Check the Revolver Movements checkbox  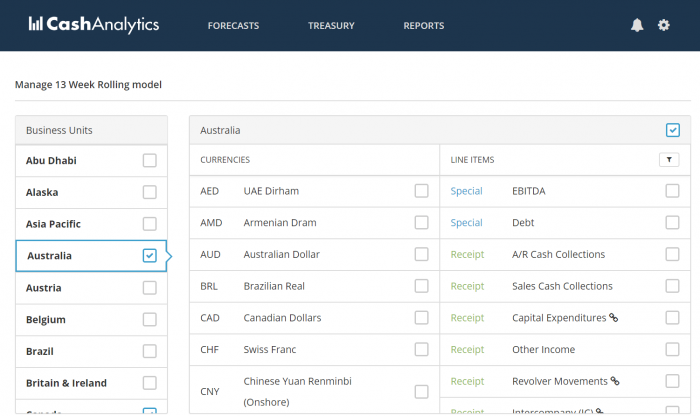[x=672, y=381]
